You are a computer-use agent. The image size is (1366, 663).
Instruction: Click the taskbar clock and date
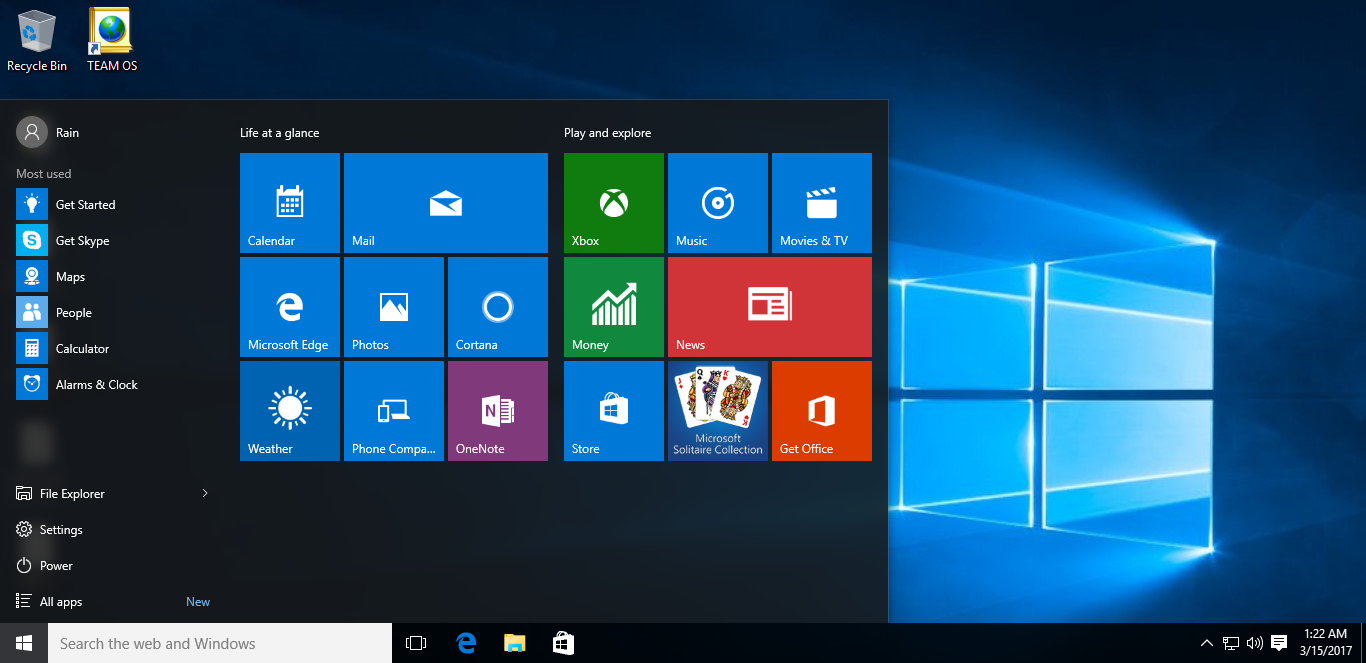click(x=1325, y=643)
